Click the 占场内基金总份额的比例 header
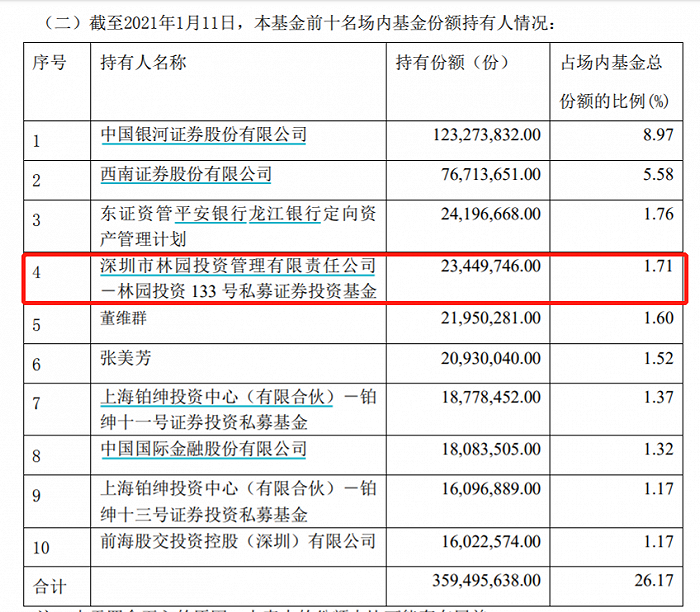The image size is (700, 612). 614,82
